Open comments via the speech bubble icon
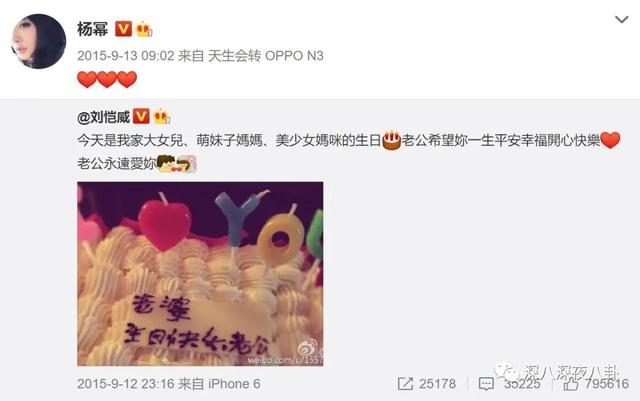This screenshot has height=401, width=640. point(486,384)
